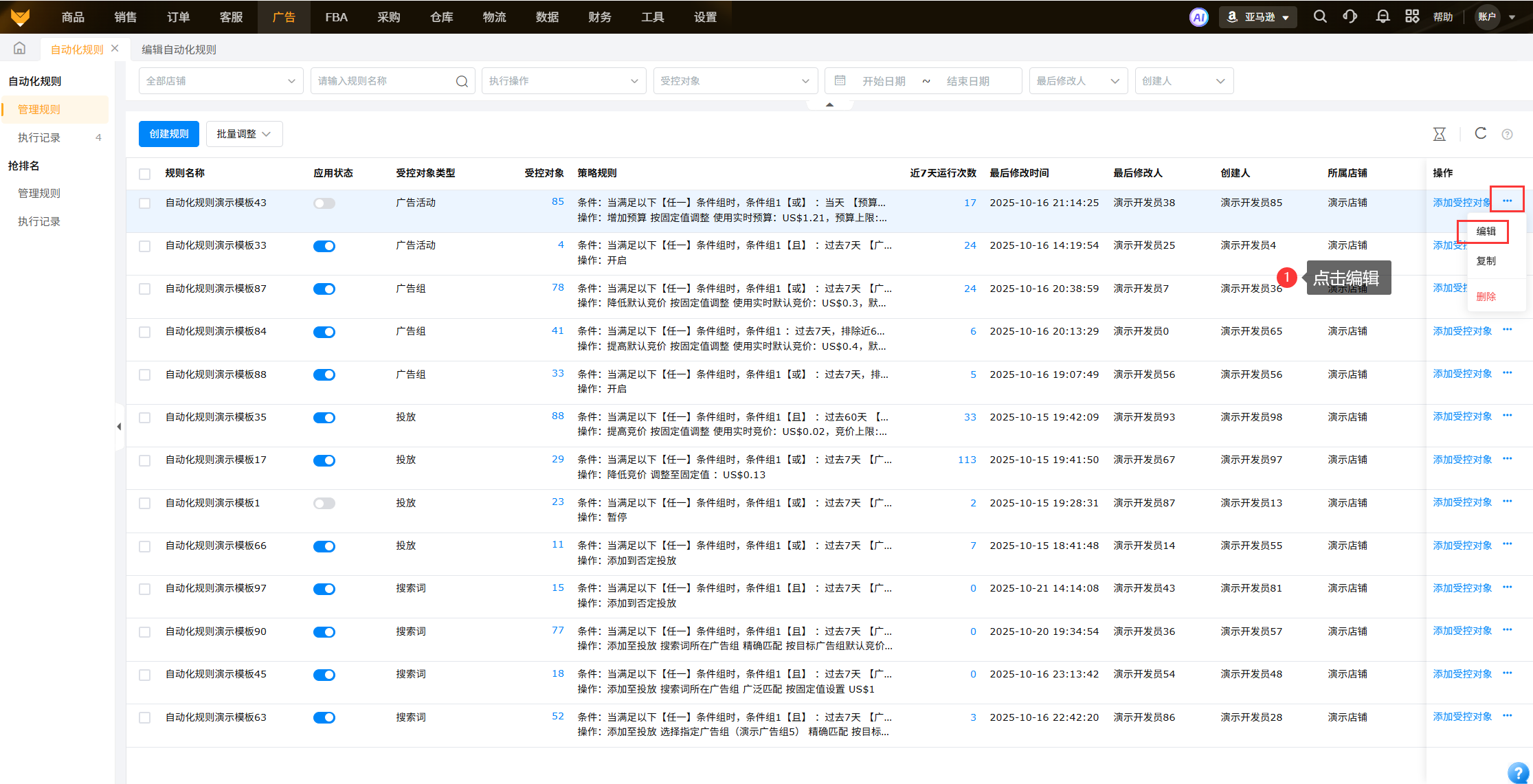1533x784 pixels.
Task: Open the blue help bubble at the bottom
Action: click(x=1518, y=772)
